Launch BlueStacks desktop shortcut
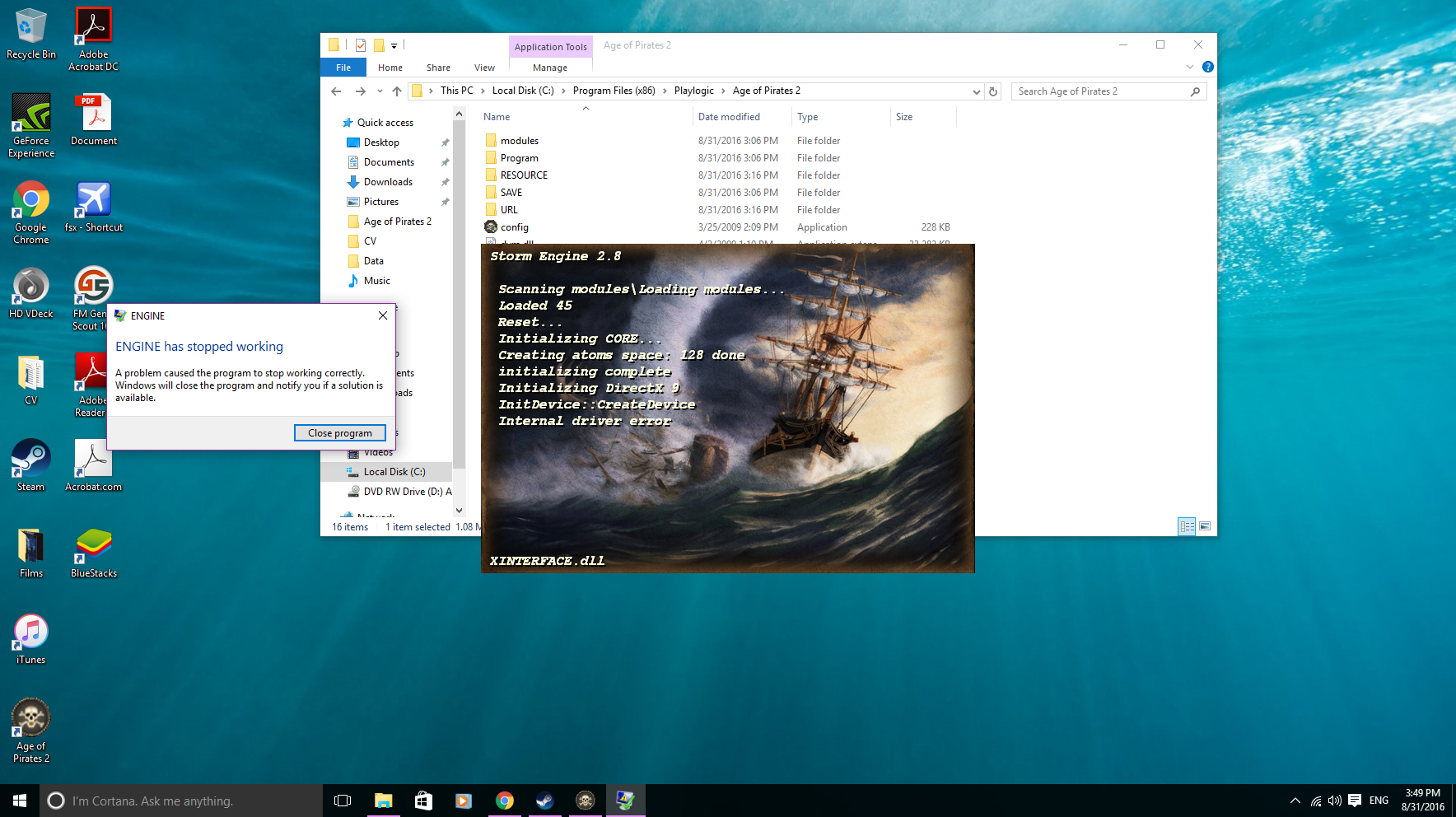 point(93,552)
